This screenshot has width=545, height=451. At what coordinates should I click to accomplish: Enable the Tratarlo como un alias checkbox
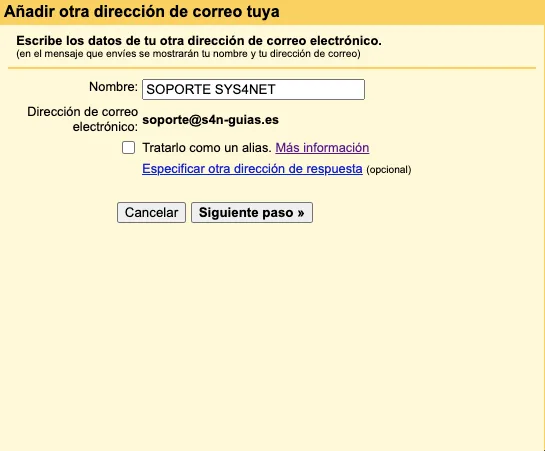128,147
